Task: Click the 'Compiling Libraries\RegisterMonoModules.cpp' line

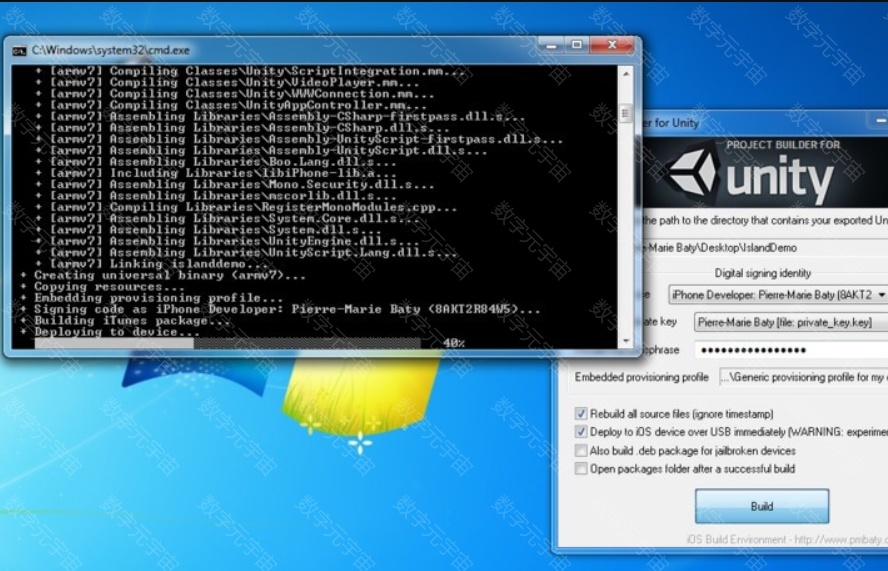Action: tap(246, 207)
